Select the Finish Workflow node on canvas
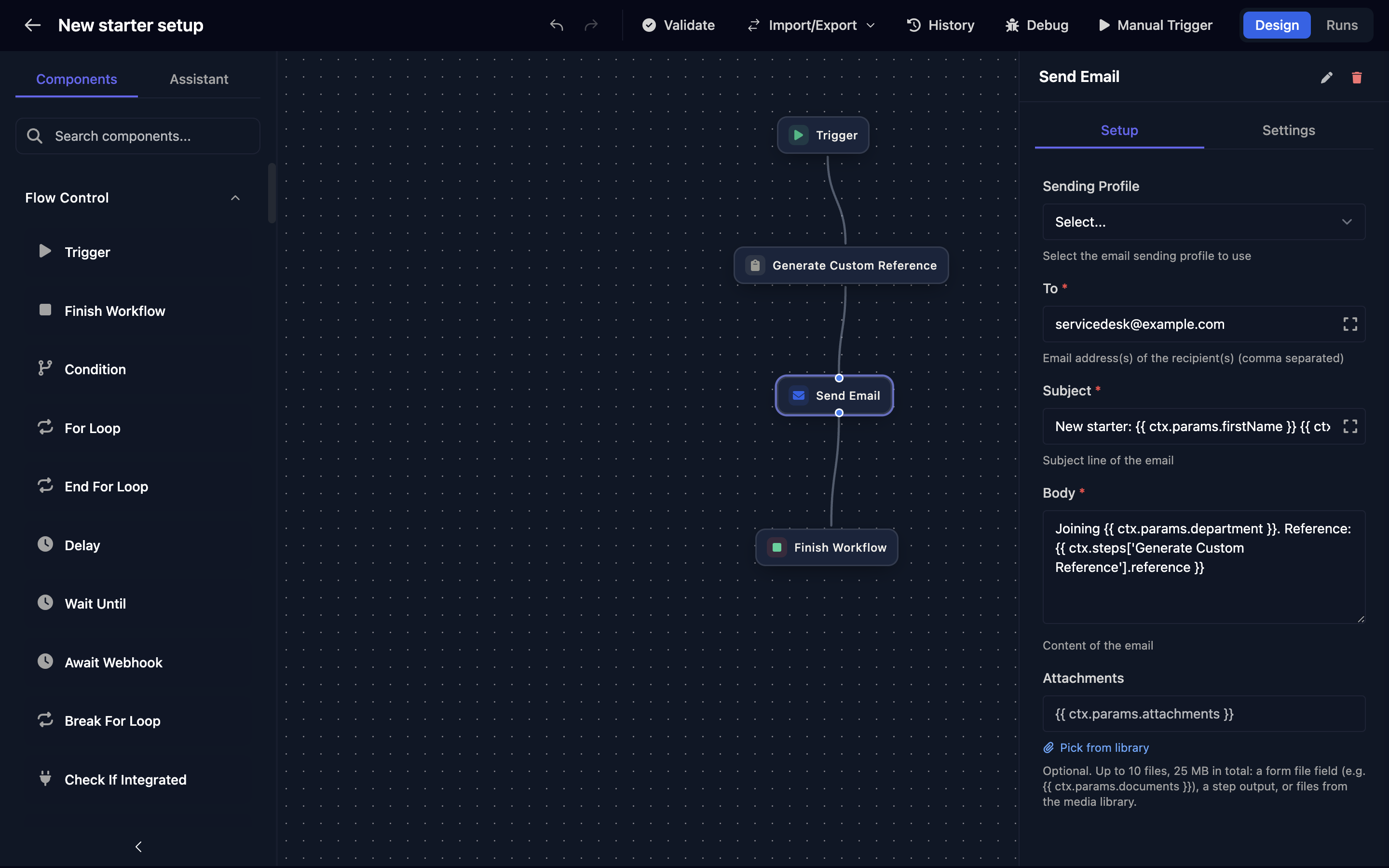1389x868 pixels. tap(827, 547)
